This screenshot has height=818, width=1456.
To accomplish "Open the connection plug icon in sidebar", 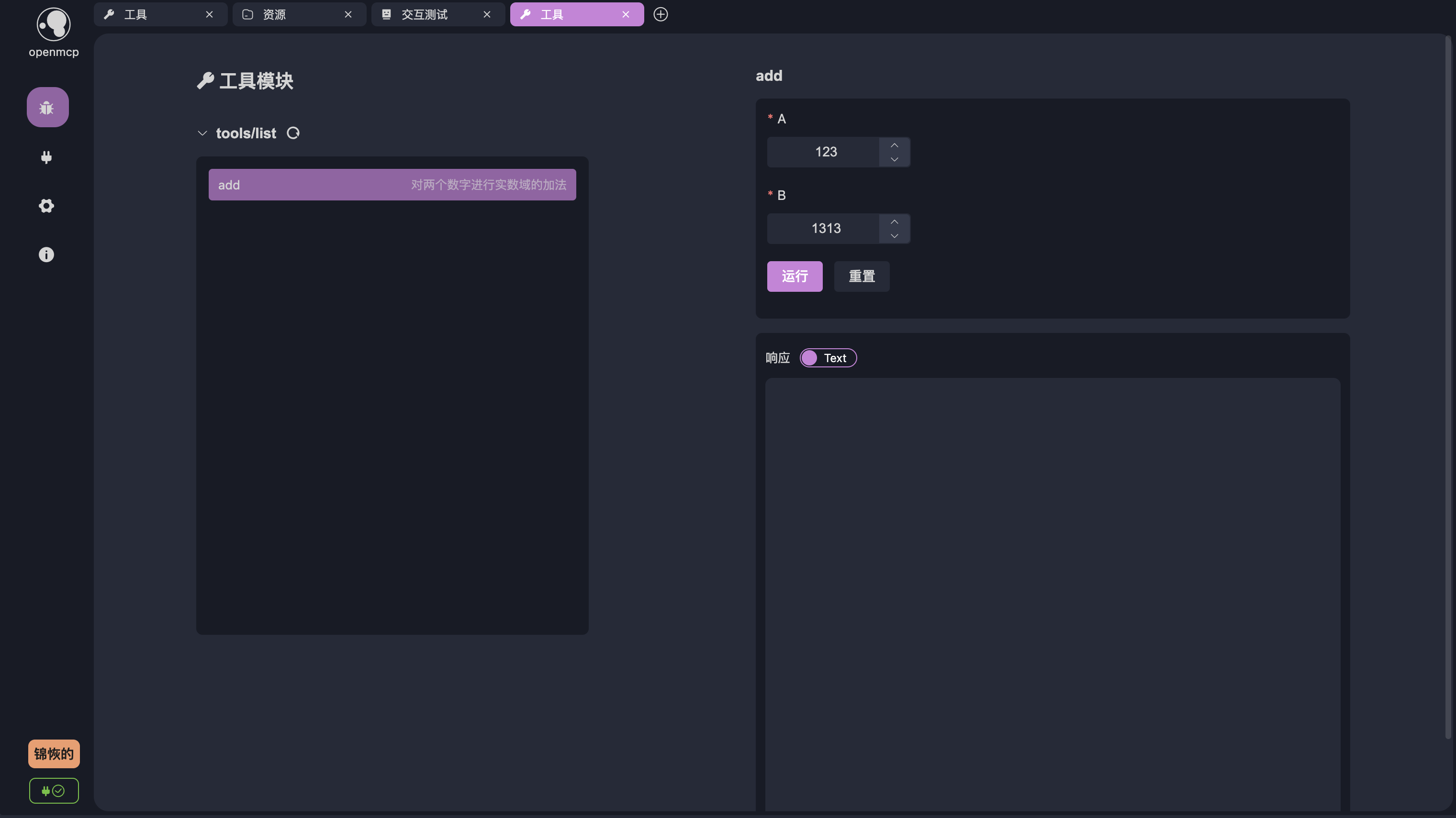I will tap(46, 157).
